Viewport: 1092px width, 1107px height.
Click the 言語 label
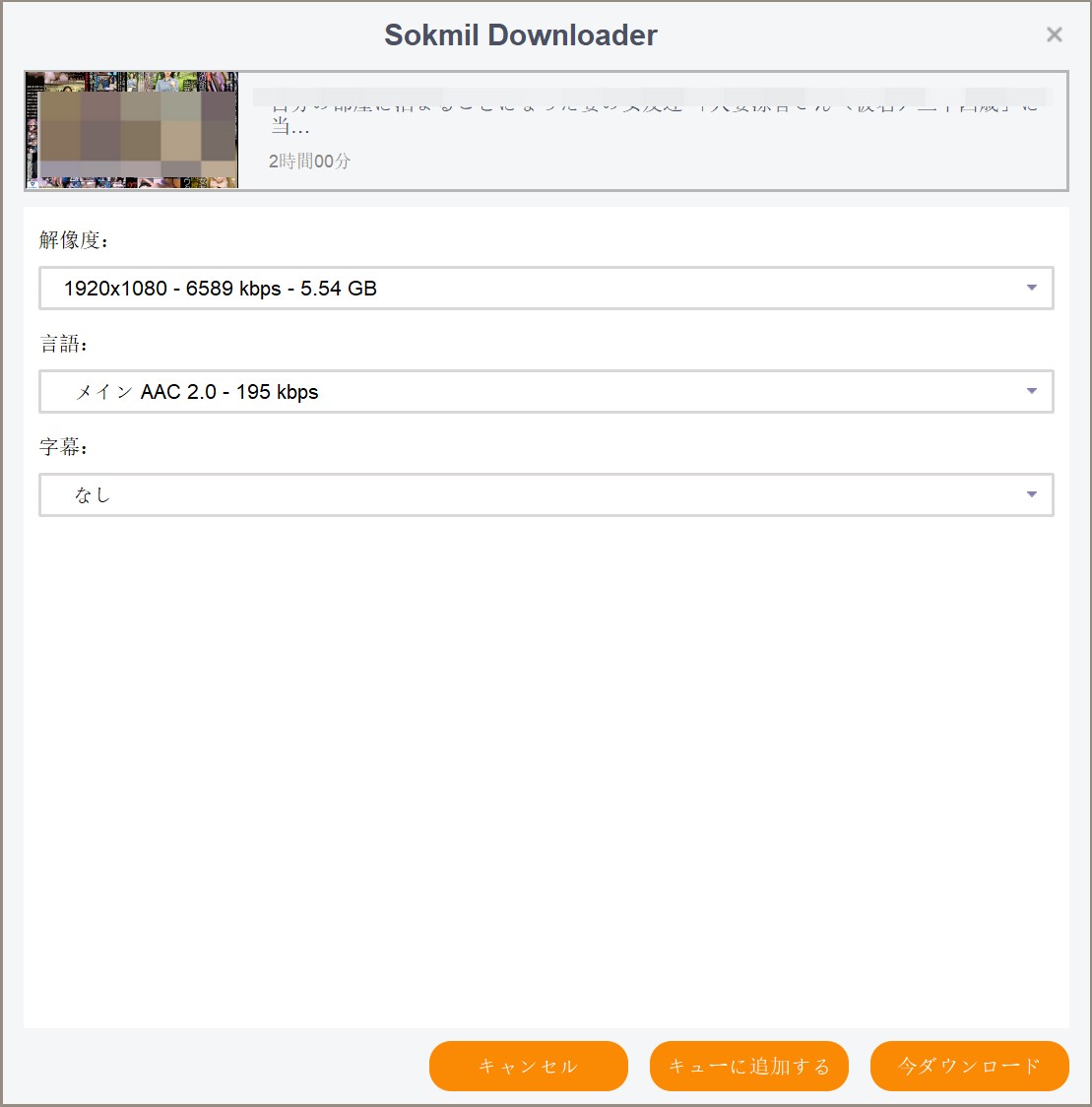[x=63, y=344]
